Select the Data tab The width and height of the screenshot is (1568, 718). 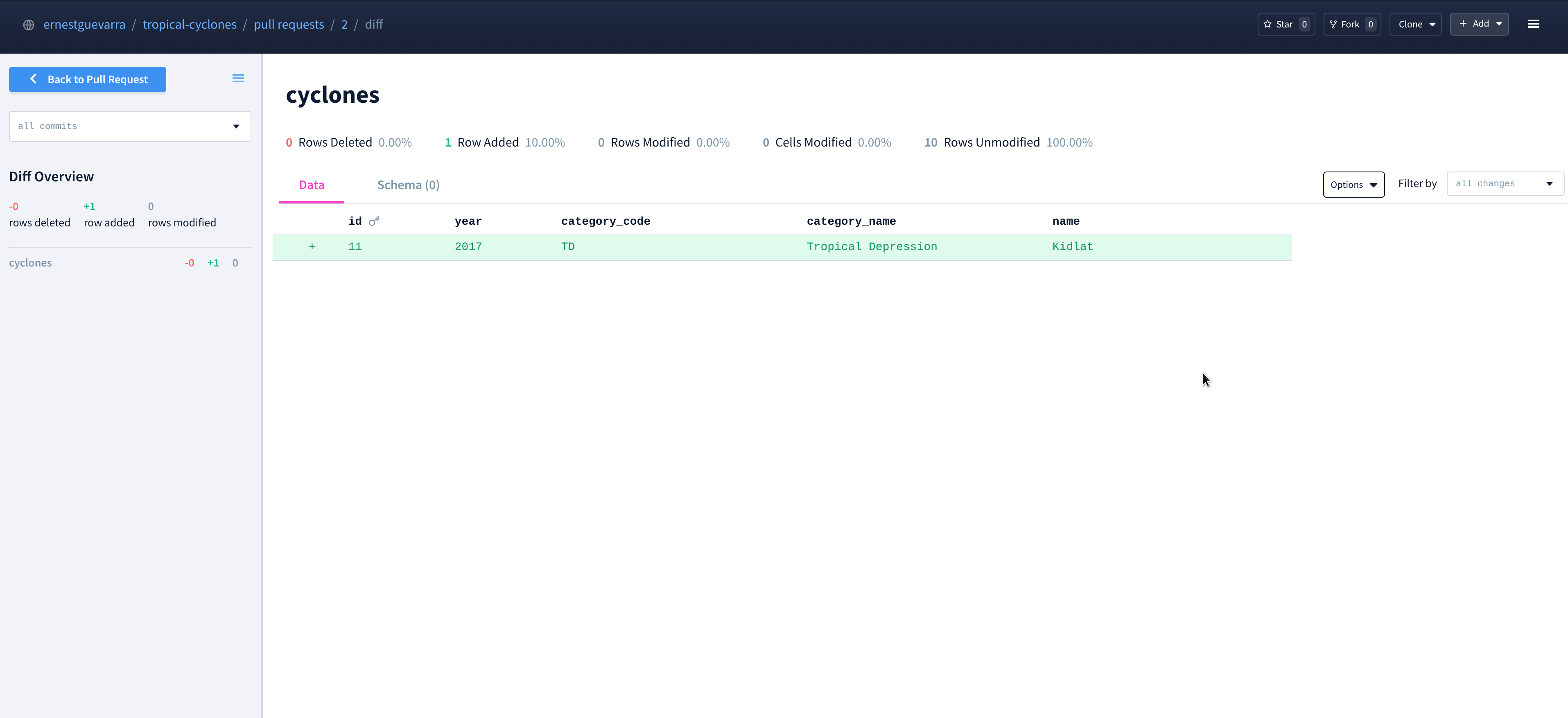point(311,185)
